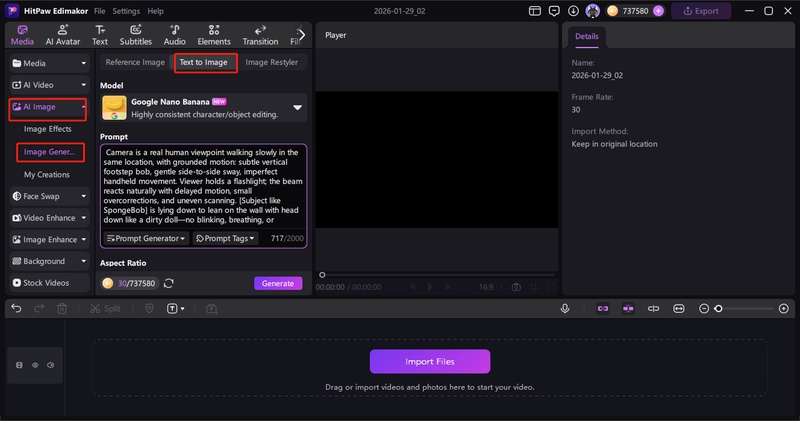Click the Generate button

coord(278,283)
